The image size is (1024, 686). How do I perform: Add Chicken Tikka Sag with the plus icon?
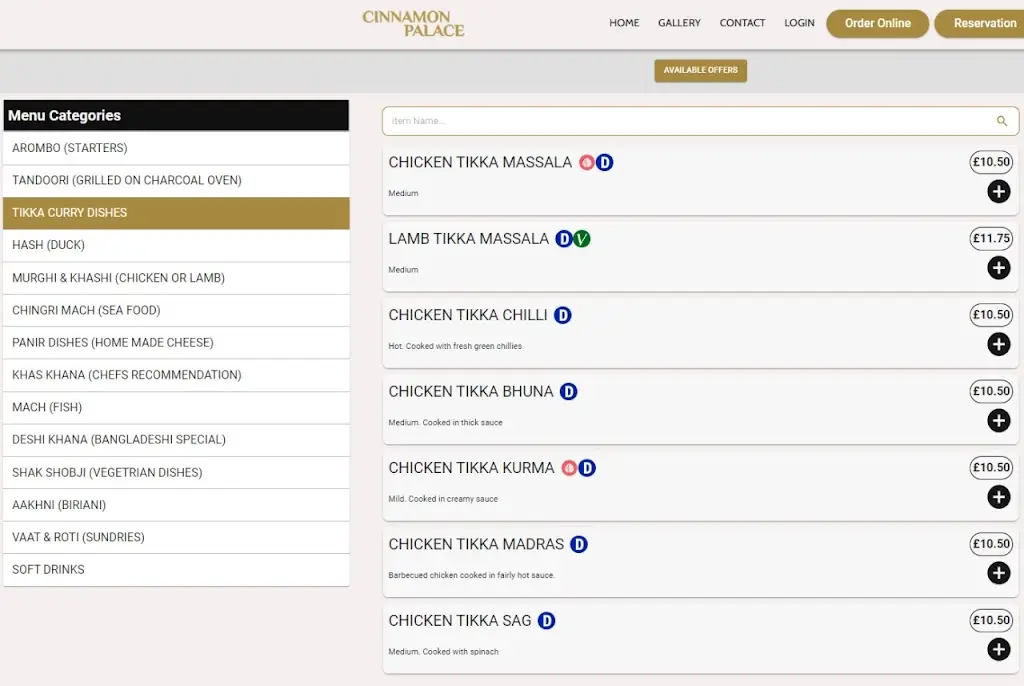point(998,650)
